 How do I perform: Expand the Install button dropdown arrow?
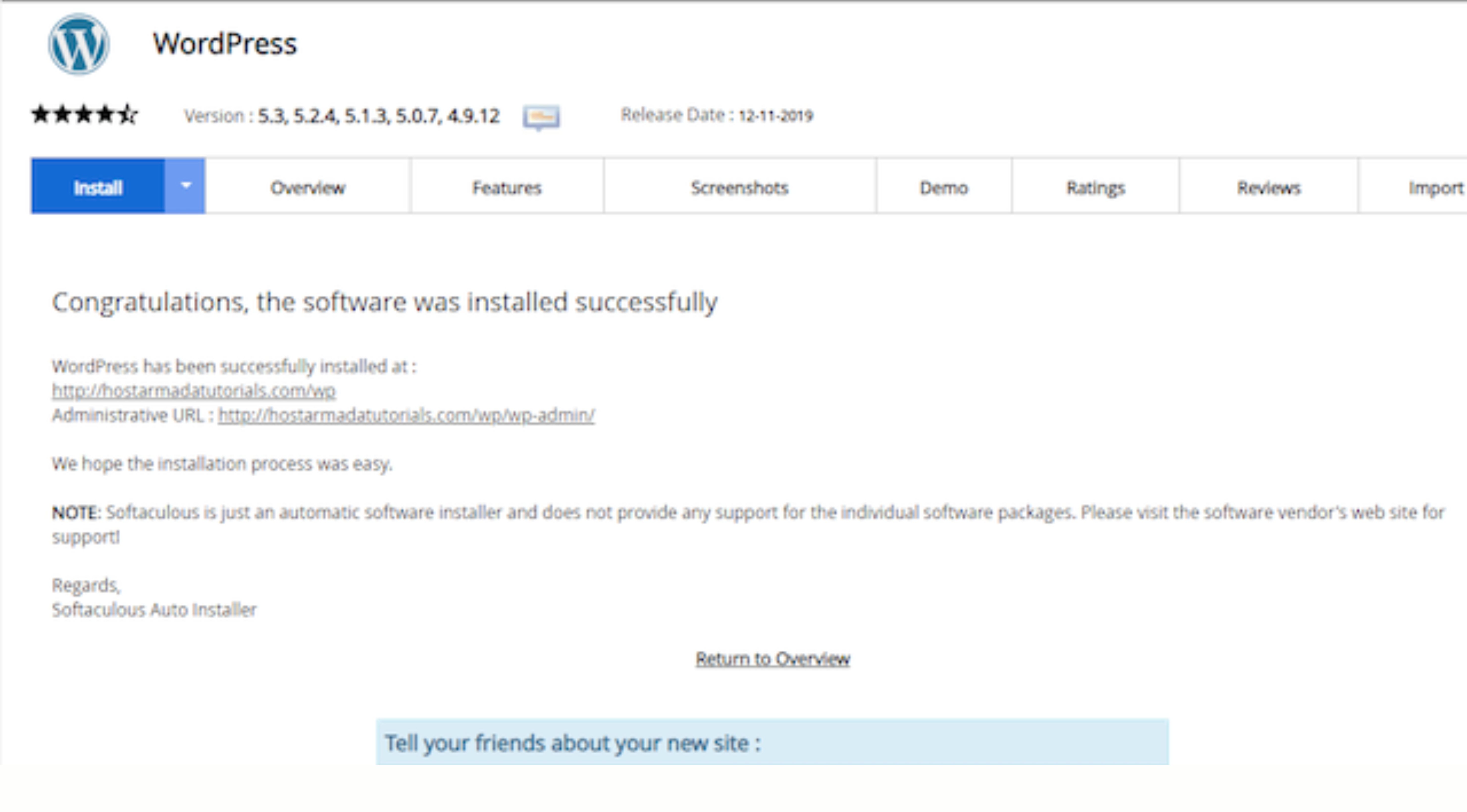tap(185, 186)
